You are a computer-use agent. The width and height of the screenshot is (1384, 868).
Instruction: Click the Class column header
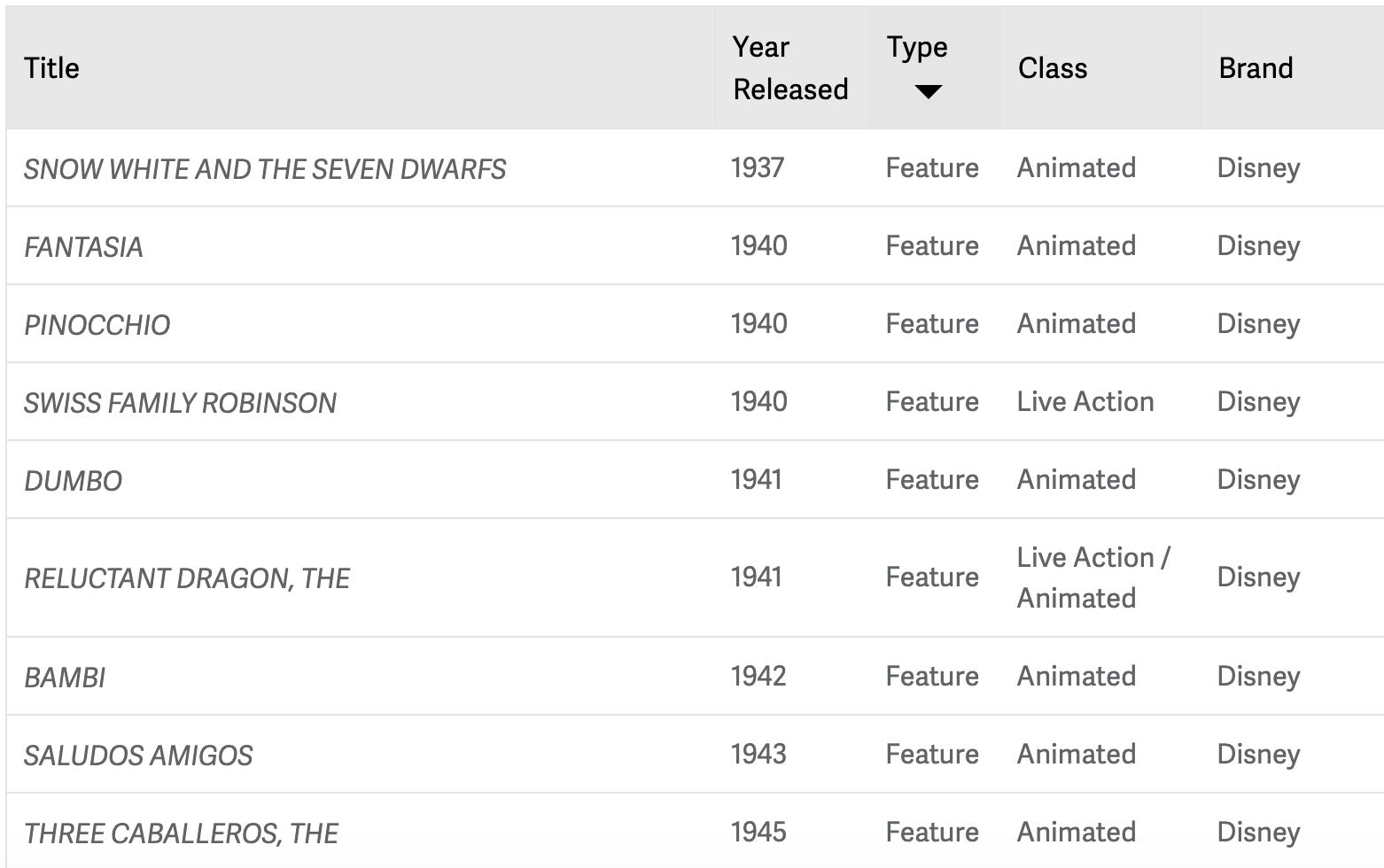[1052, 68]
